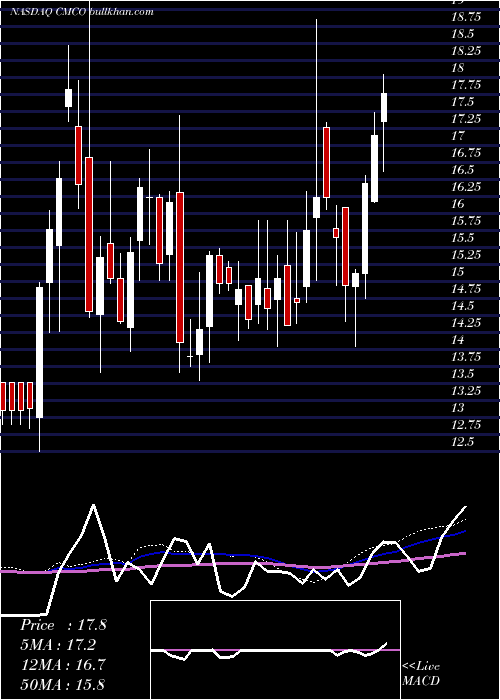
Task: Click the 17.25 price axis label
Action: (468, 119)
